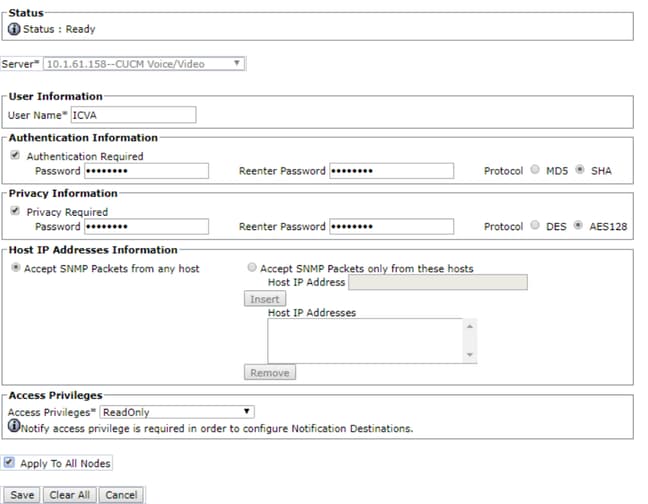Click the Authentication Reenter Password field
This screenshot has width=648, height=504.
pos(391,171)
